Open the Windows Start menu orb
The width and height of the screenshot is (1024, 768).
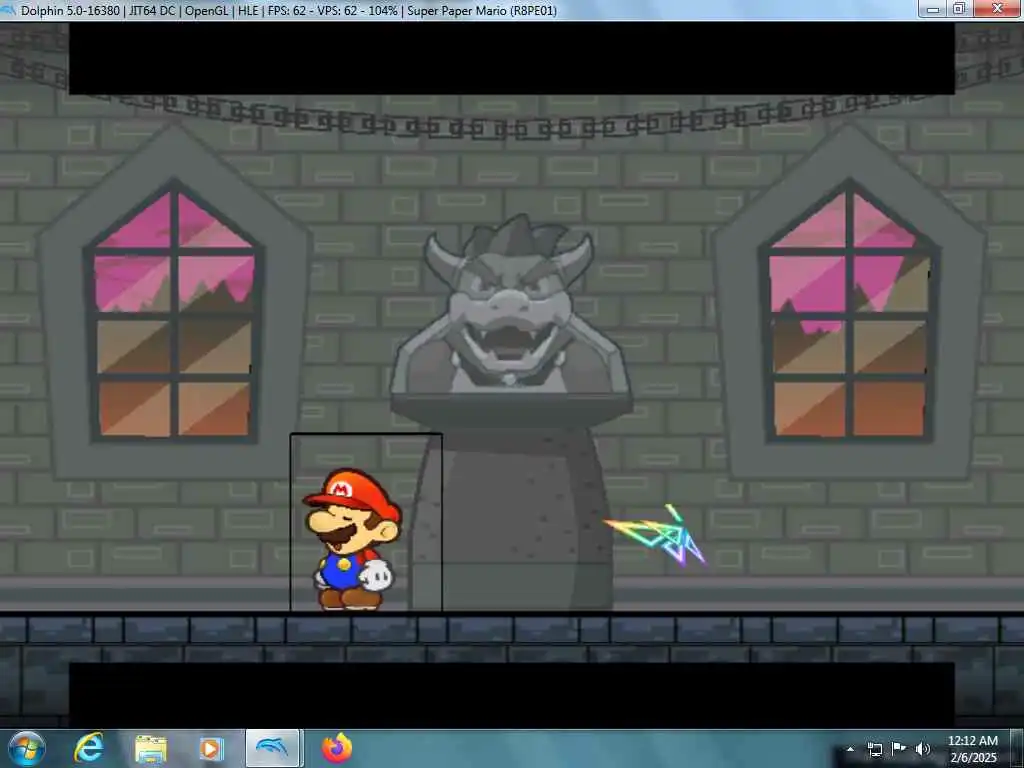[26, 748]
